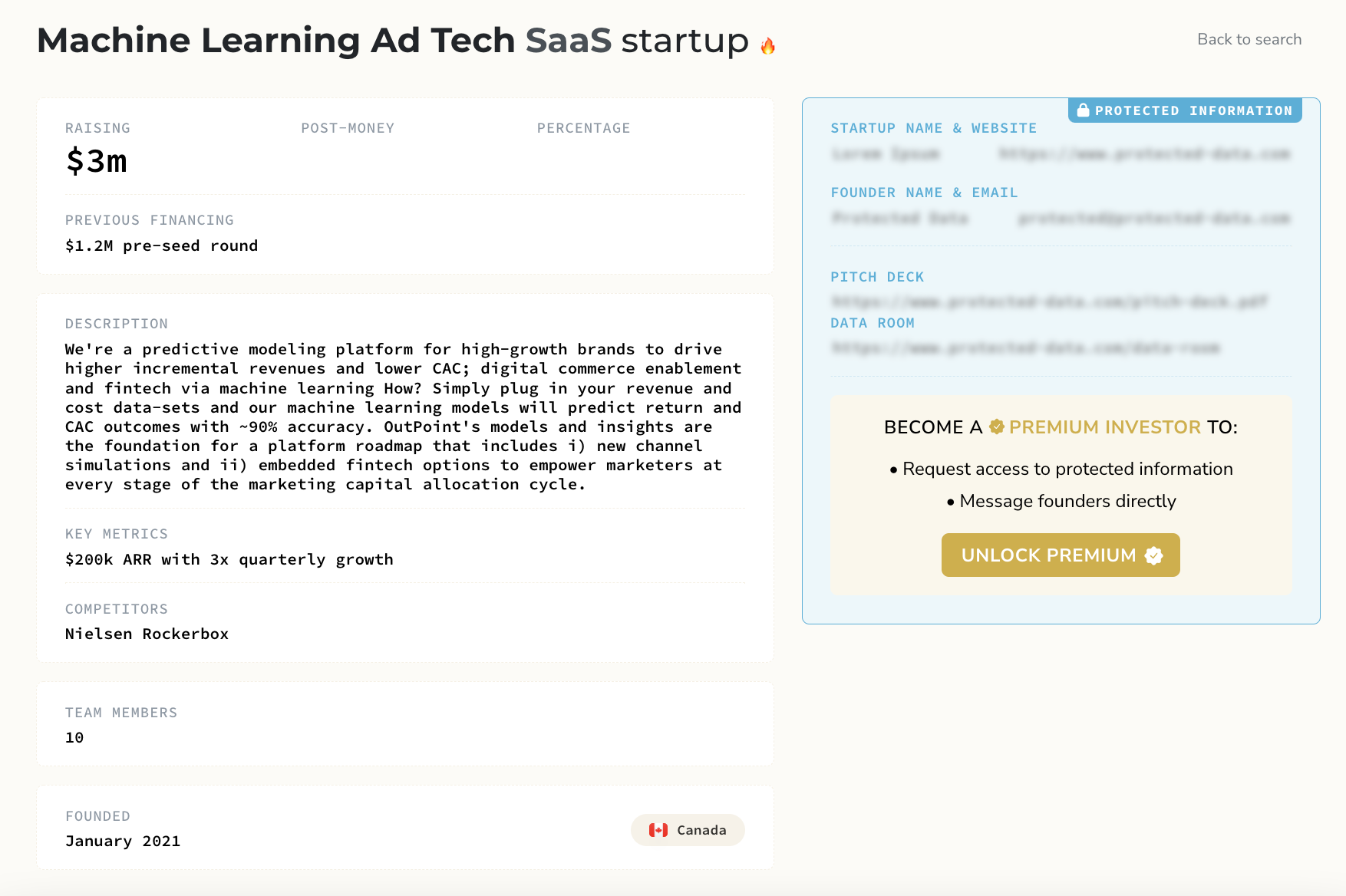1346x896 pixels.
Task: Click the Team Members count of 10
Action: pos(74,737)
